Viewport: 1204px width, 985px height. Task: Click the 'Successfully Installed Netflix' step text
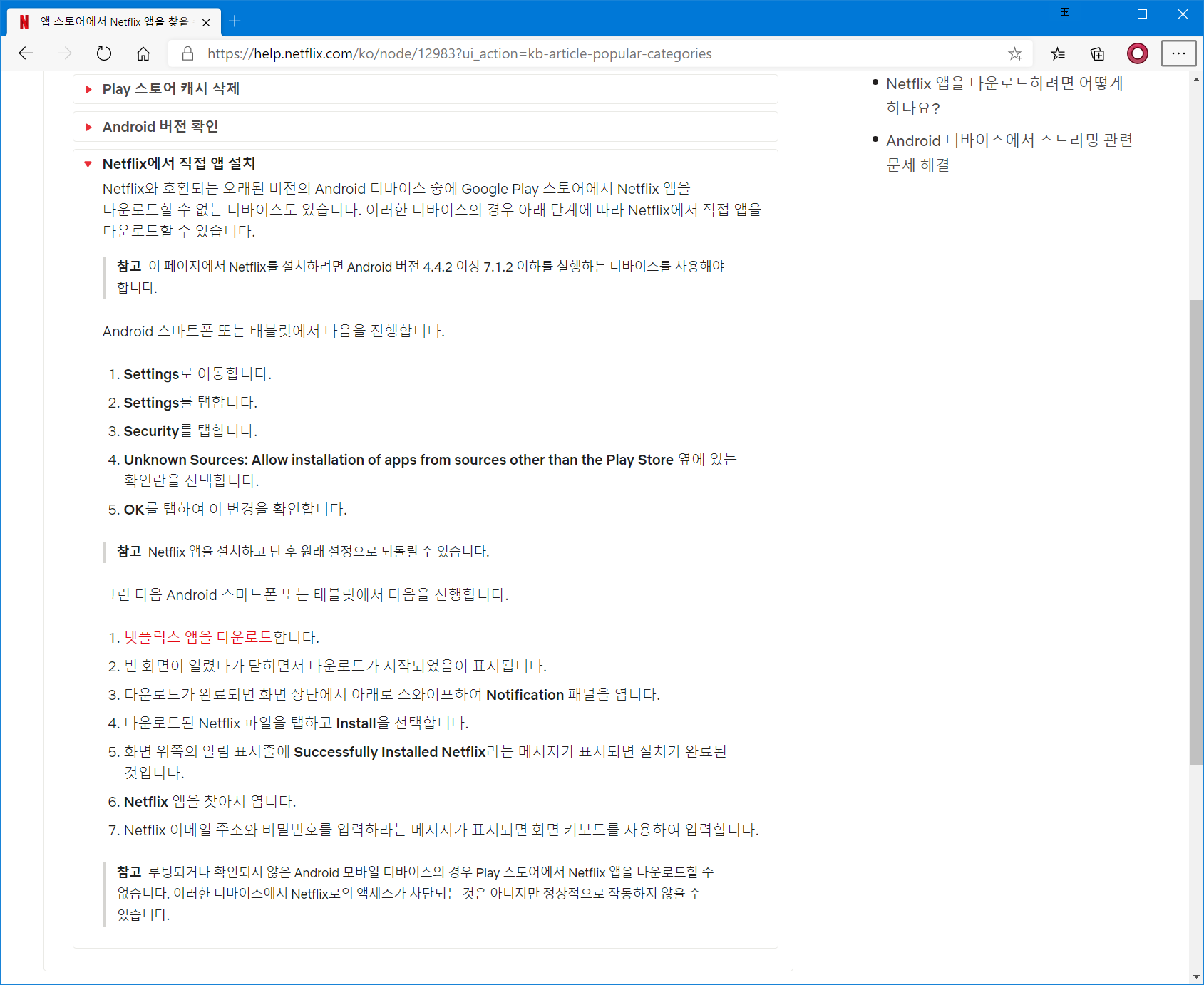point(425,763)
